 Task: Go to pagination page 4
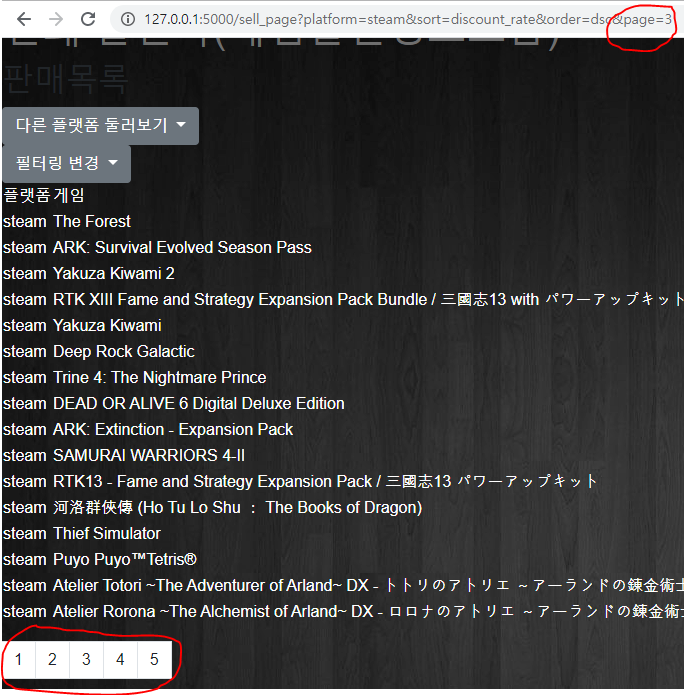(121, 660)
